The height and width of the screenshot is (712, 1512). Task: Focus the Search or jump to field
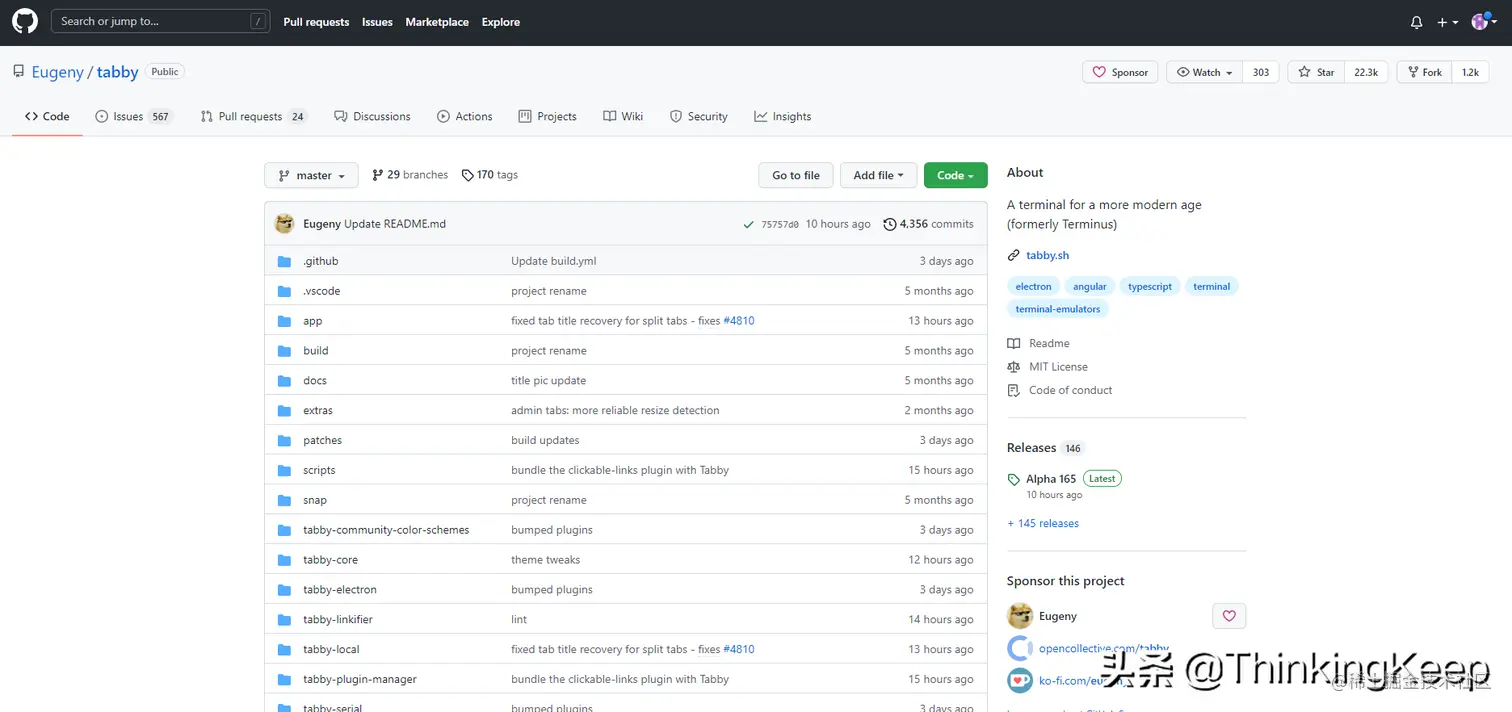(161, 21)
